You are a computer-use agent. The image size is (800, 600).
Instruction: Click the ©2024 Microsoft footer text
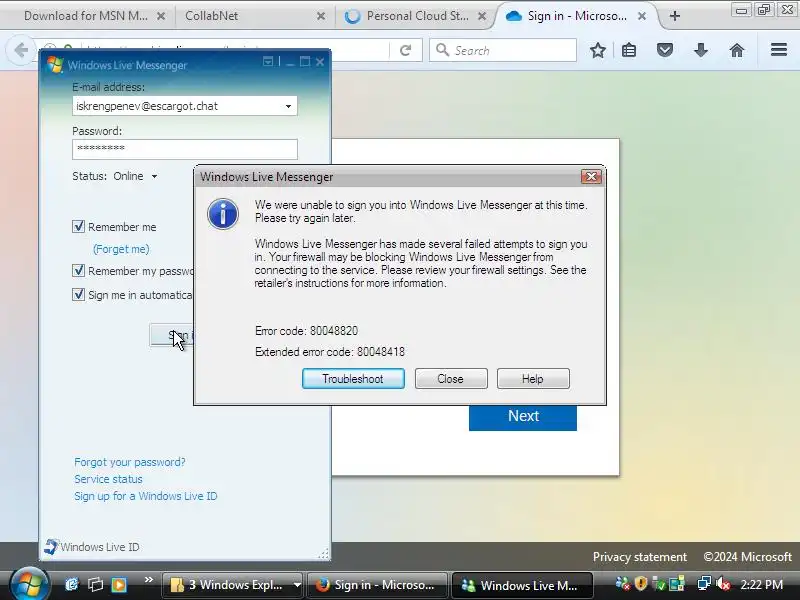tap(747, 557)
